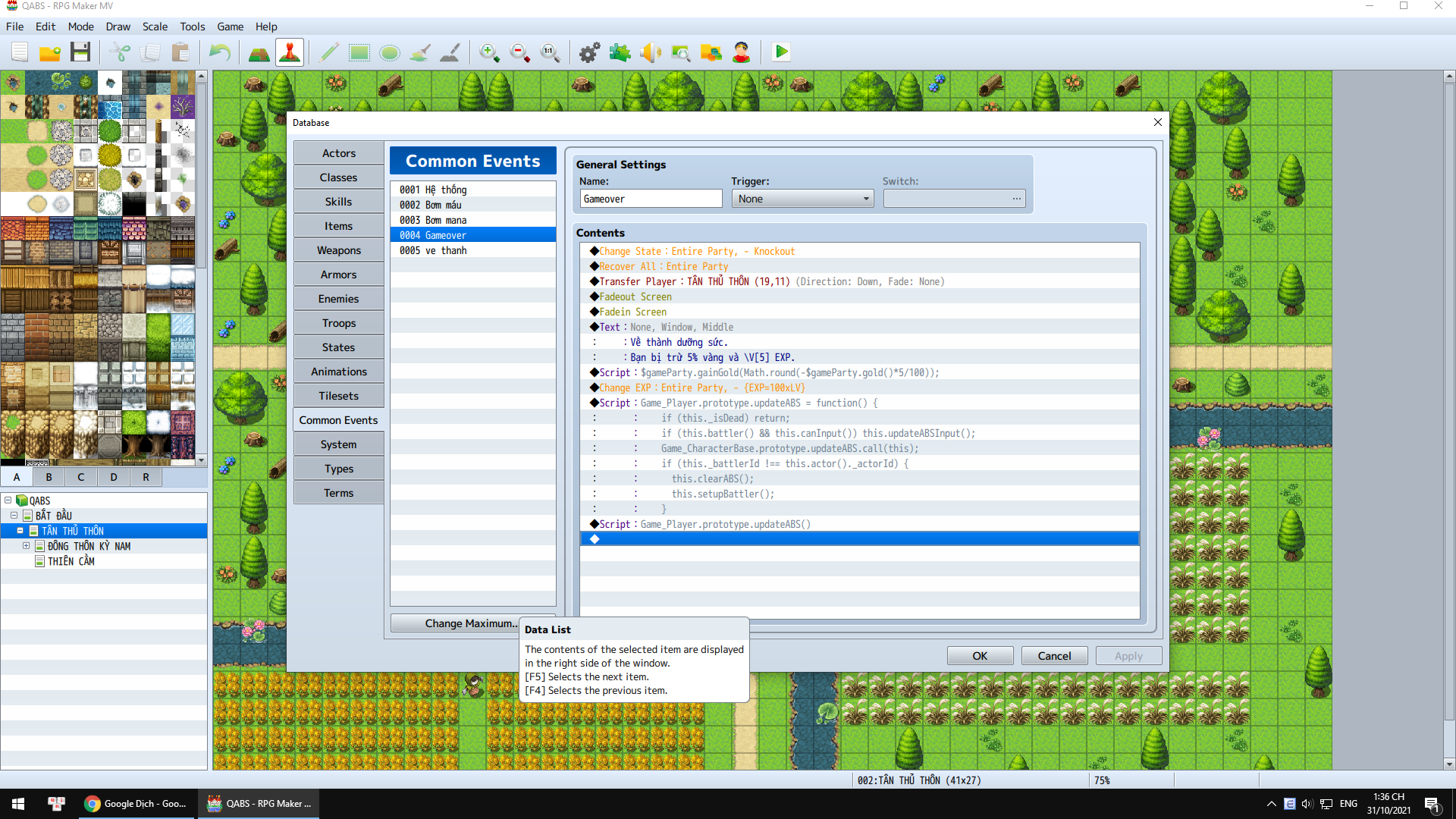Click the Name field containing Gameover
The height and width of the screenshot is (819, 1456).
(x=651, y=199)
